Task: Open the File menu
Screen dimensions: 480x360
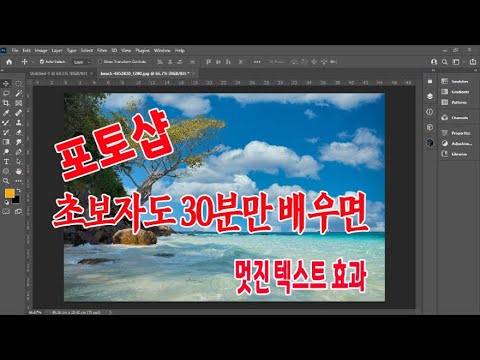Action: point(15,50)
